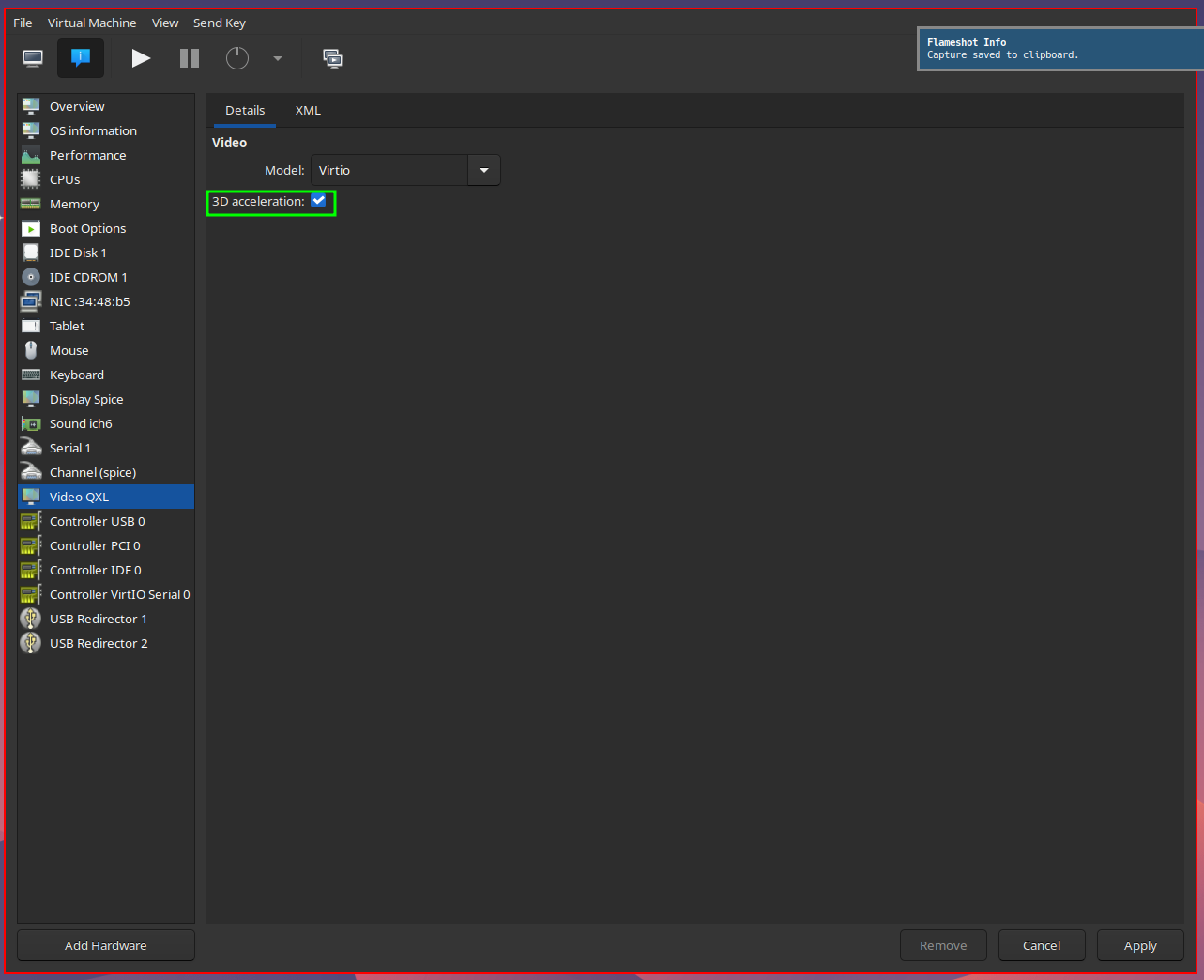Select CPUs in the hardware list
Screen dimensions: 1204x980
click(x=65, y=179)
